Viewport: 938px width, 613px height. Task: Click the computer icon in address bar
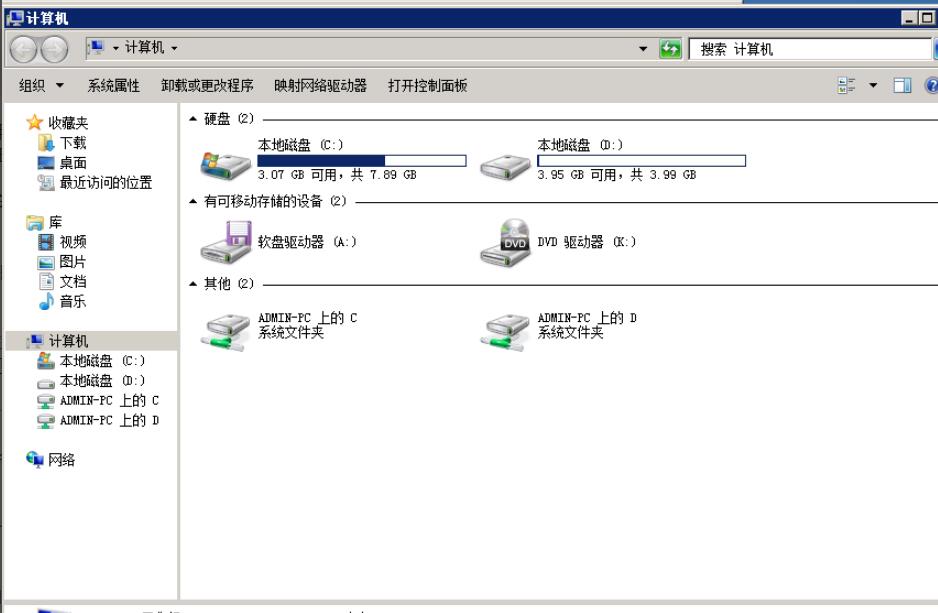pos(96,47)
